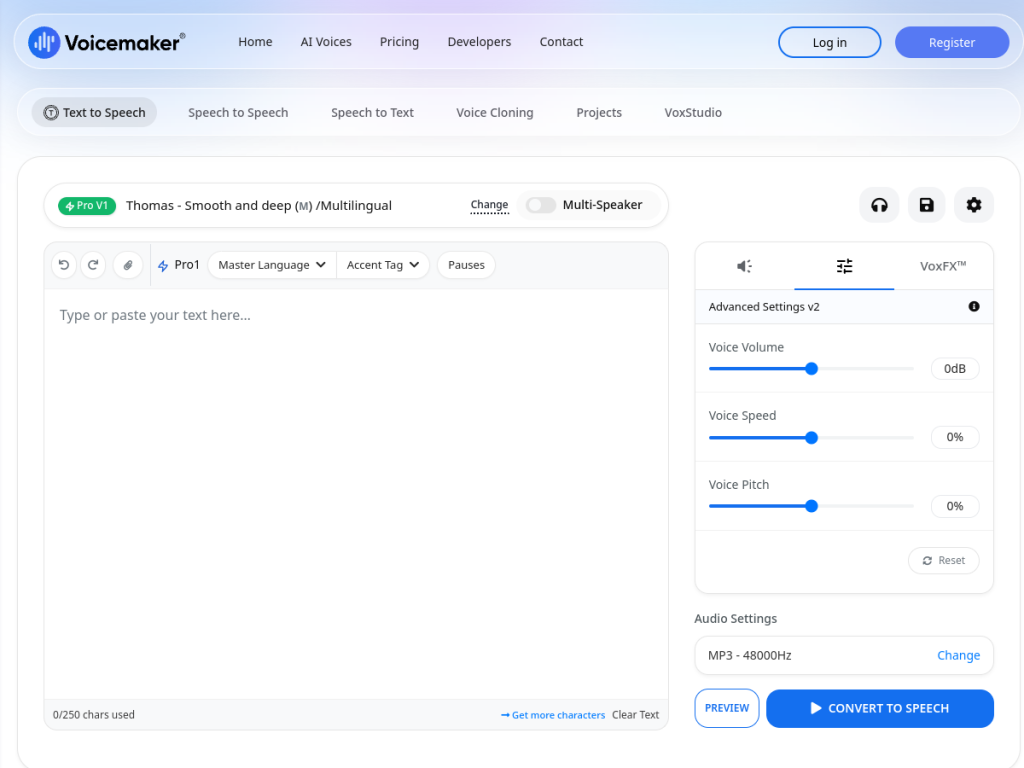Click the Pro1 lightning bolt indicator
Image resolution: width=1024 pixels, height=768 pixels.
pos(178,265)
